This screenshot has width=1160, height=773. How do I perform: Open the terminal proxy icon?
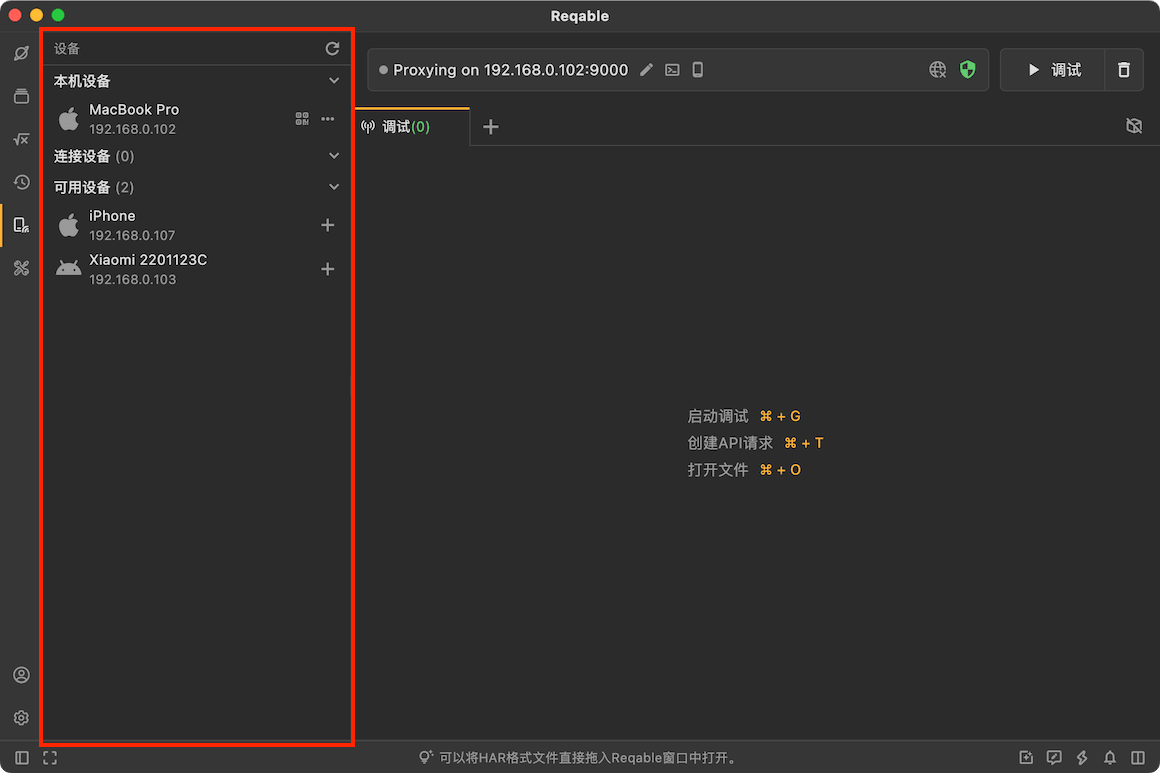(672, 70)
